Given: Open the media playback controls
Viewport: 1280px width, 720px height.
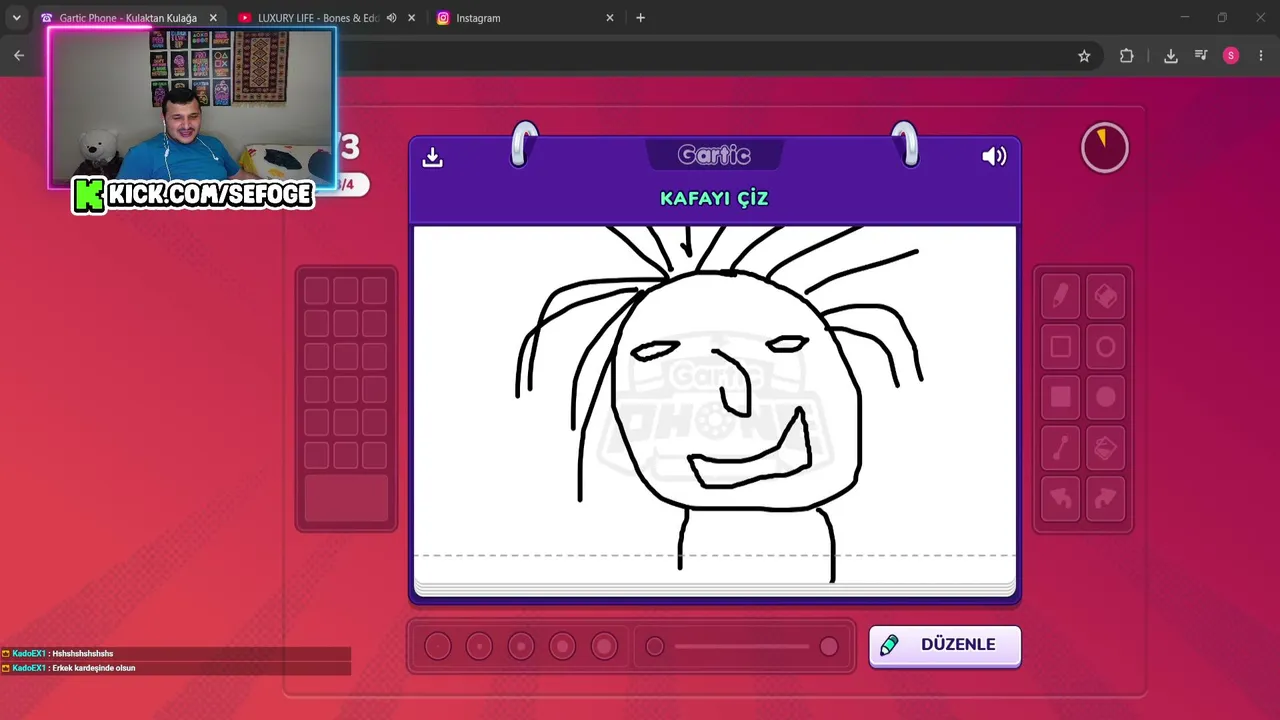Looking at the screenshot, I should coord(1201,56).
